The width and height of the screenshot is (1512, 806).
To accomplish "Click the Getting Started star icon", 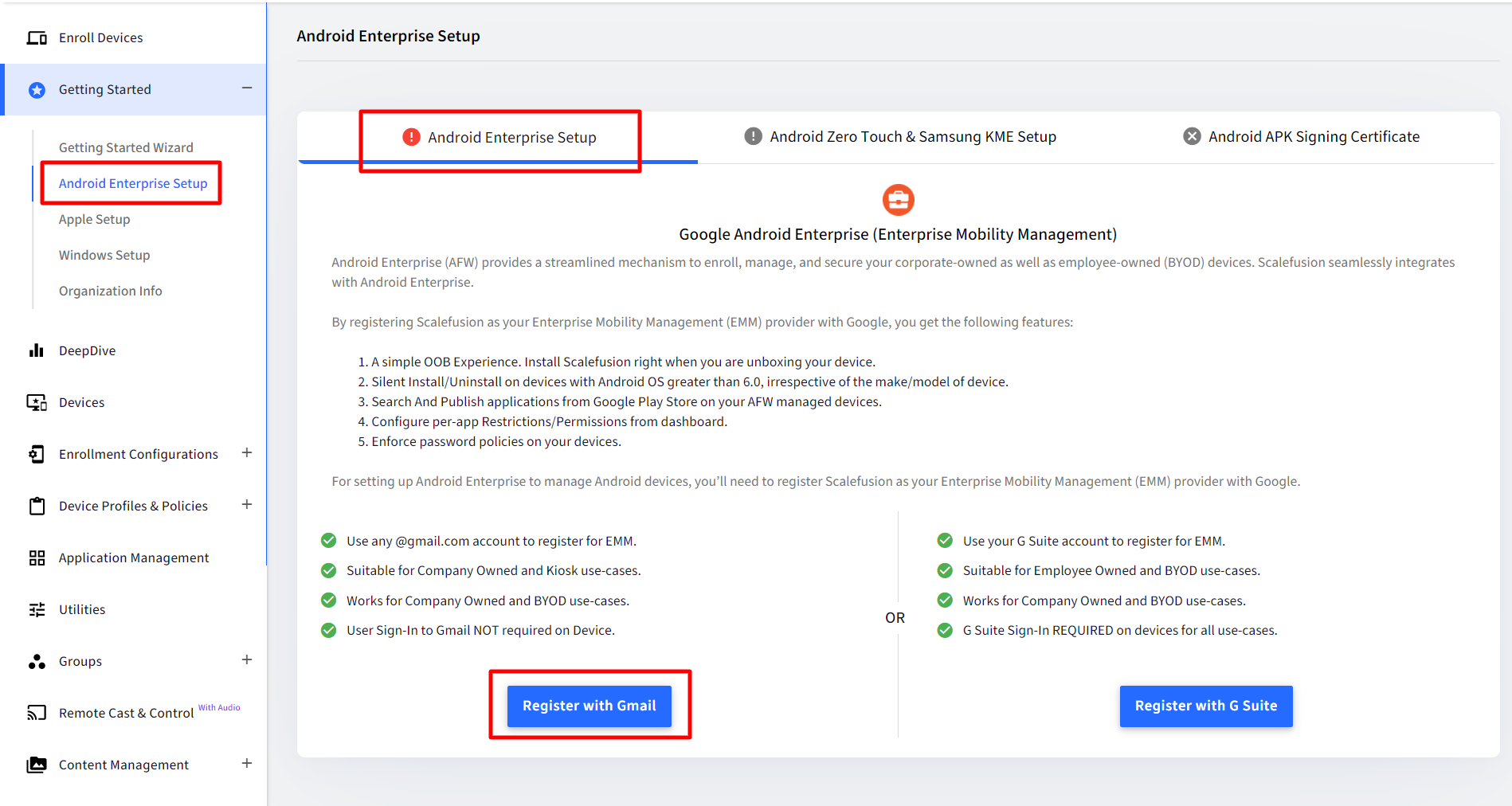I will 37,90.
